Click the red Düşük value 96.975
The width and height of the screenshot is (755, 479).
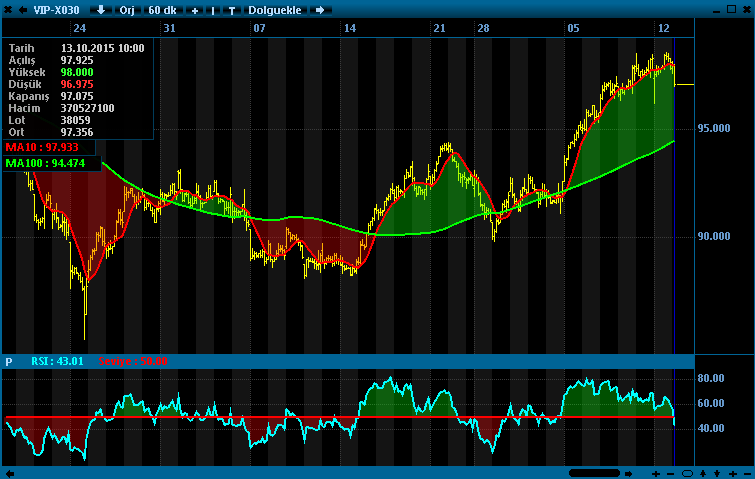[77, 84]
